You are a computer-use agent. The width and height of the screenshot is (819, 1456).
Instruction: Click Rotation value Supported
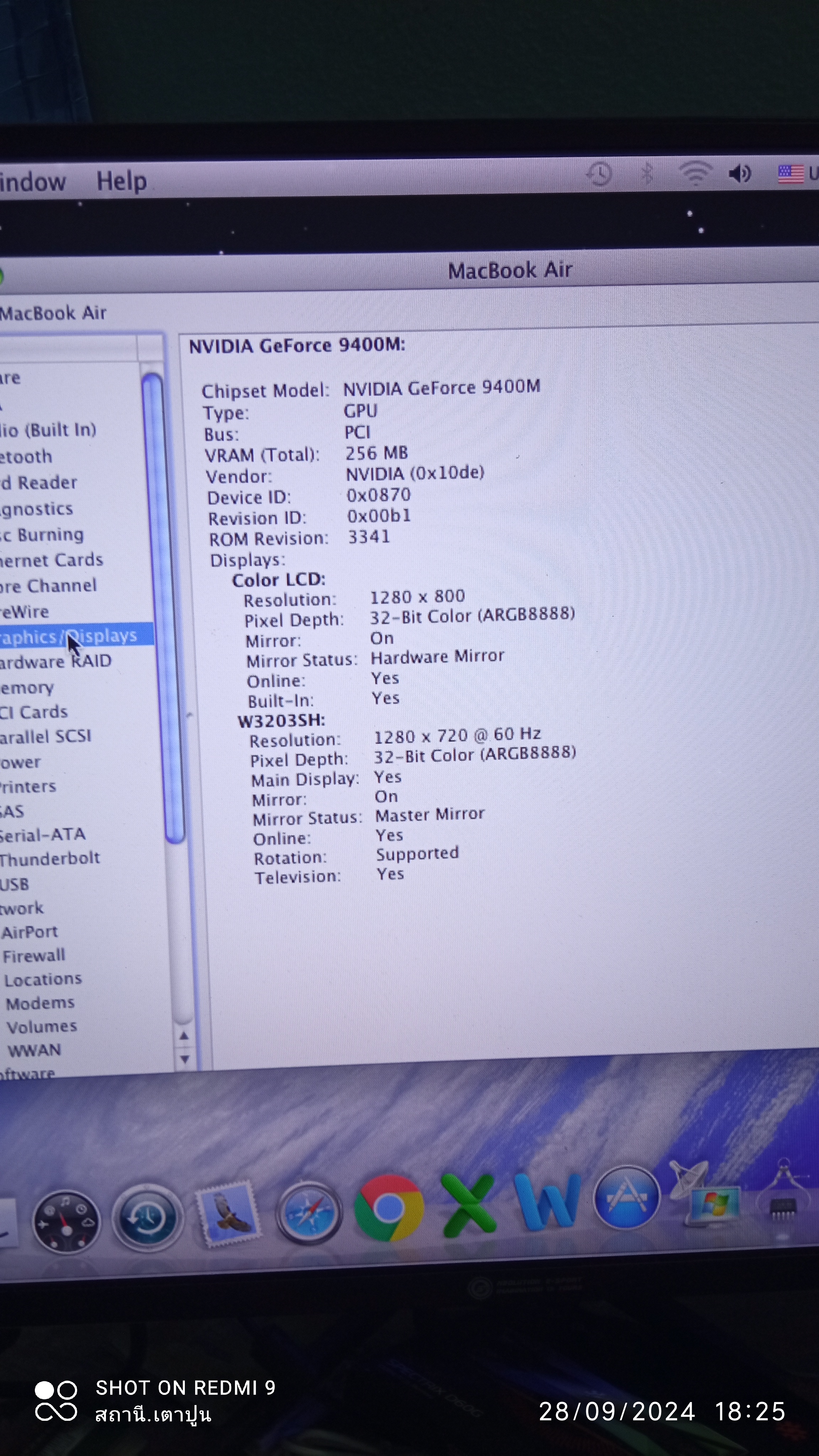pos(418,853)
